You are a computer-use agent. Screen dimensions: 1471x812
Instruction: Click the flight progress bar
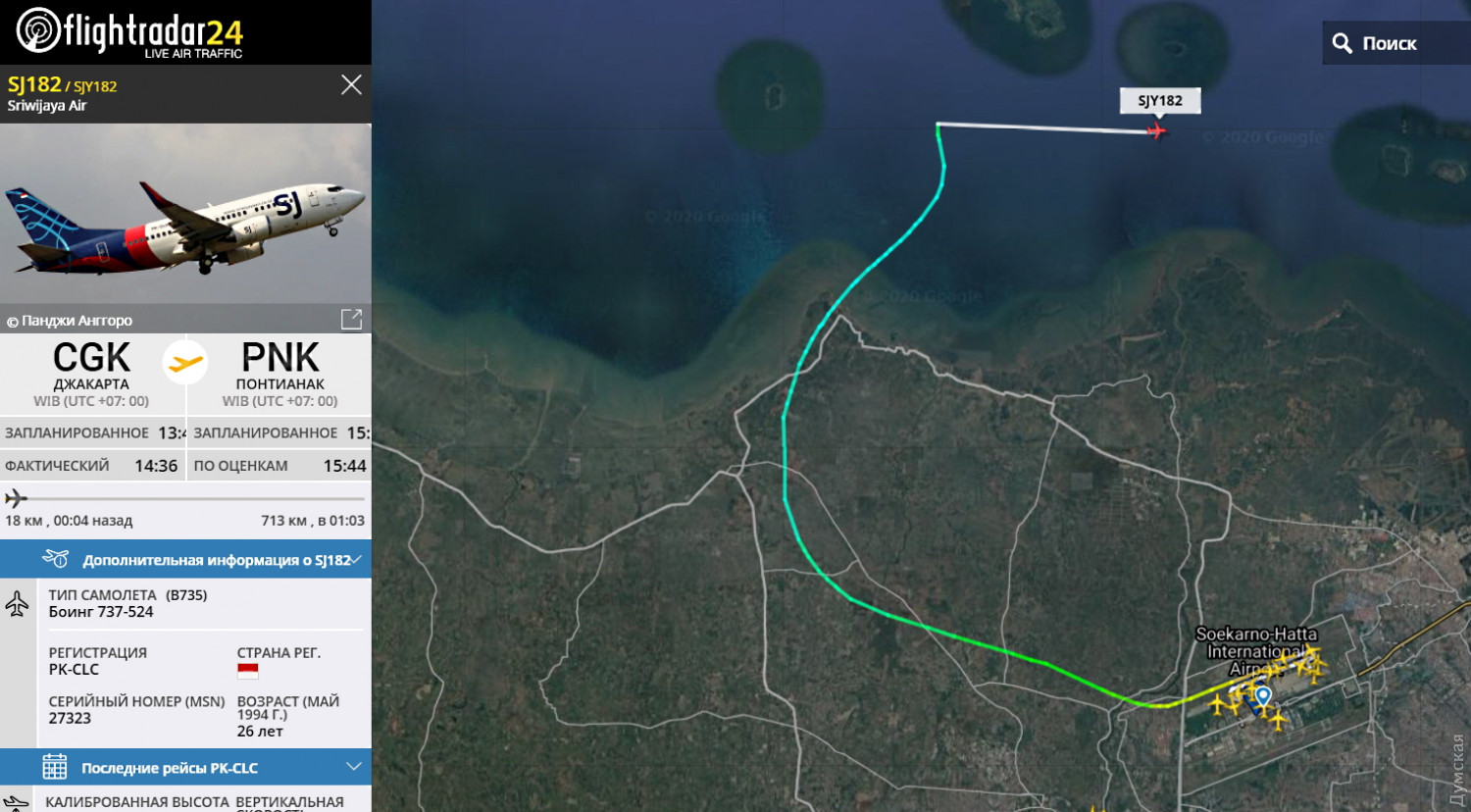[x=185, y=498]
